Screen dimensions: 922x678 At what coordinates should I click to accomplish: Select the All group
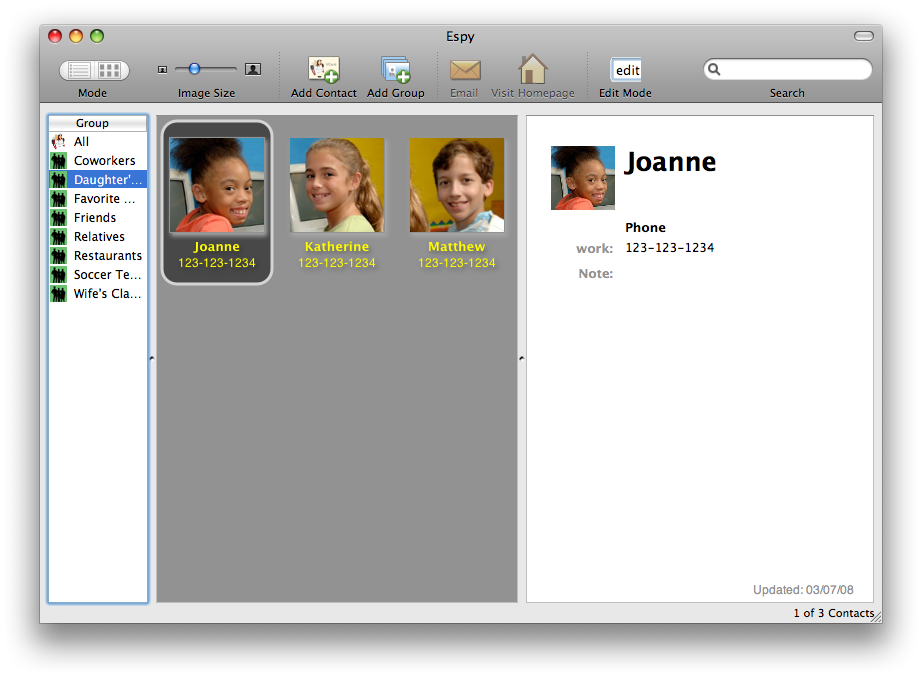pyautogui.click(x=98, y=142)
